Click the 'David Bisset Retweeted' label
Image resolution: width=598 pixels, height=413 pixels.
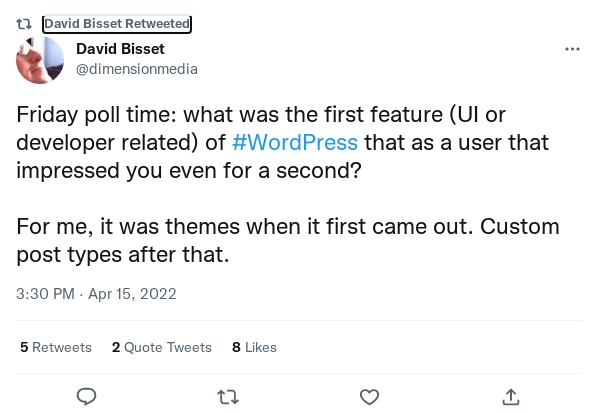pyautogui.click(x=117, y=24)
